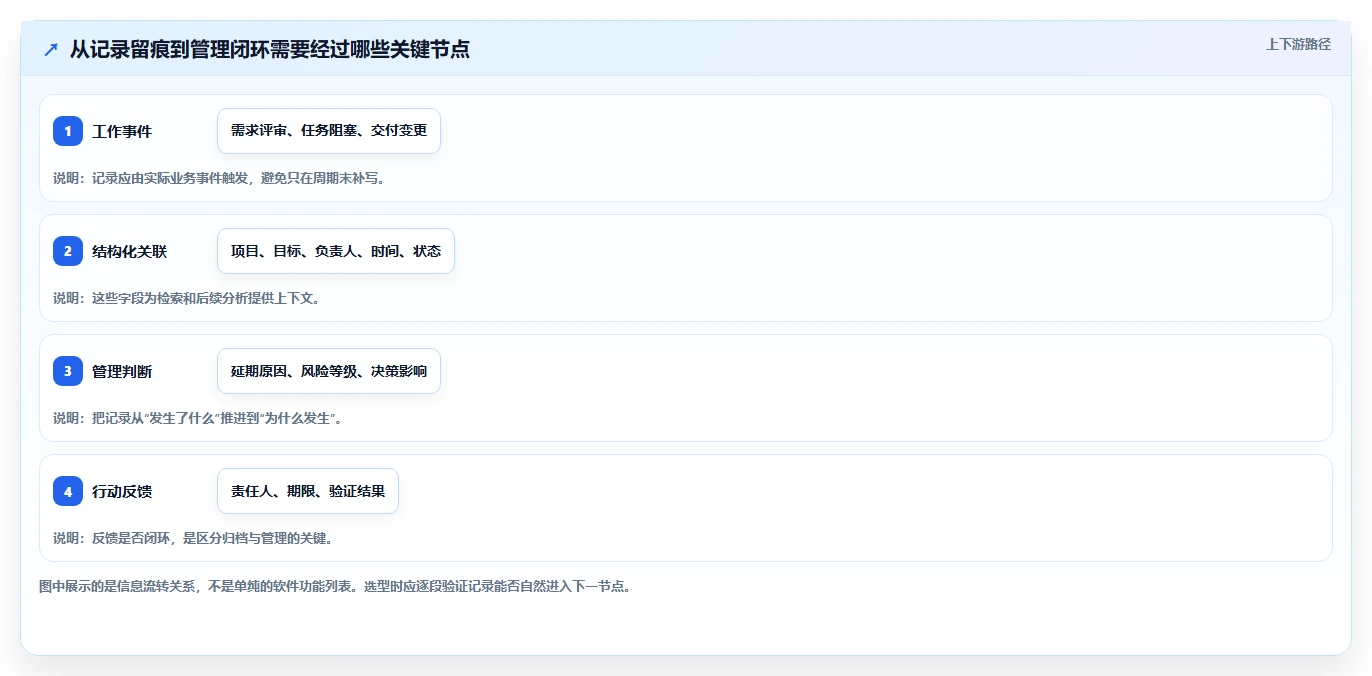Select the step 3 number badge

68,371
